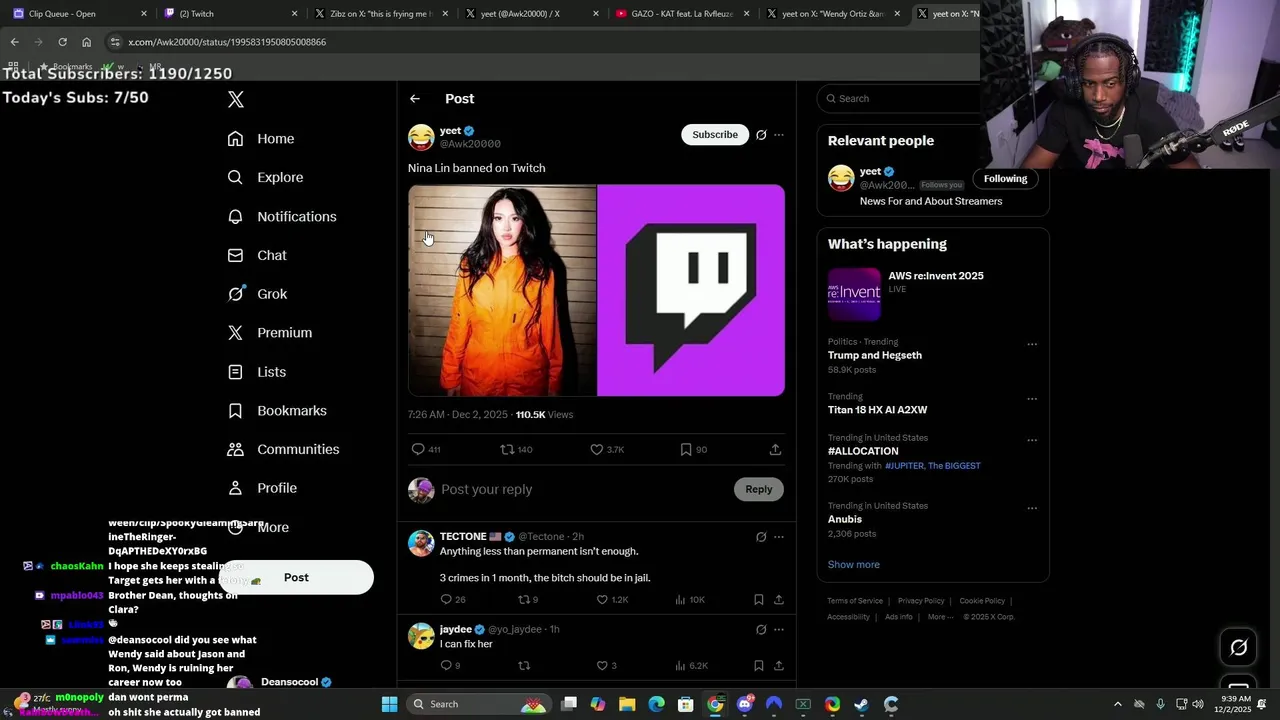Open Grok in X sidebar
The width and height of the screenshot is (1280, 720).
[x=257, y=294]
